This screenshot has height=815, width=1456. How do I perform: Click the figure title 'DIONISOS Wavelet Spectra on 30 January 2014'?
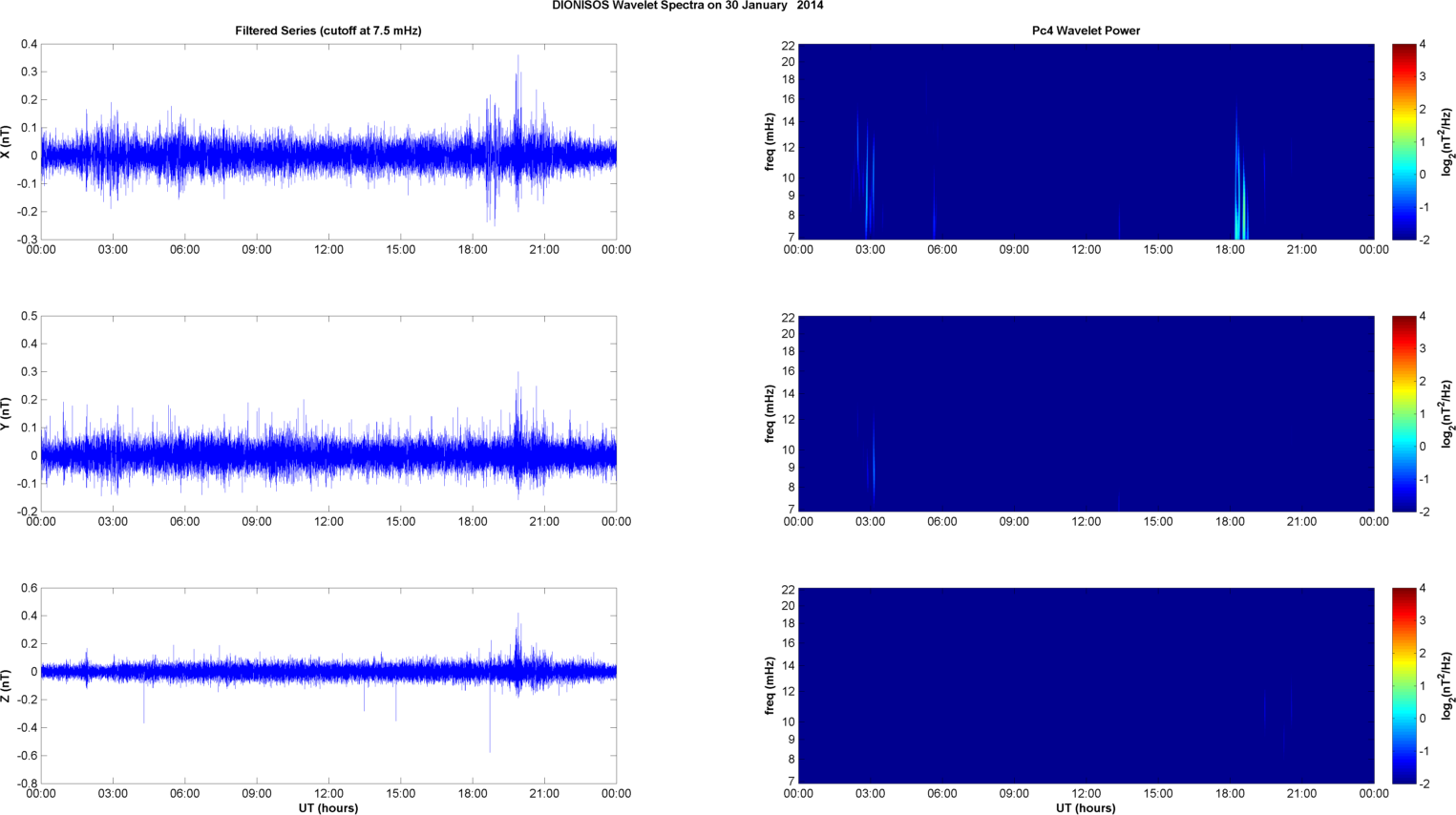click(687, 6)
